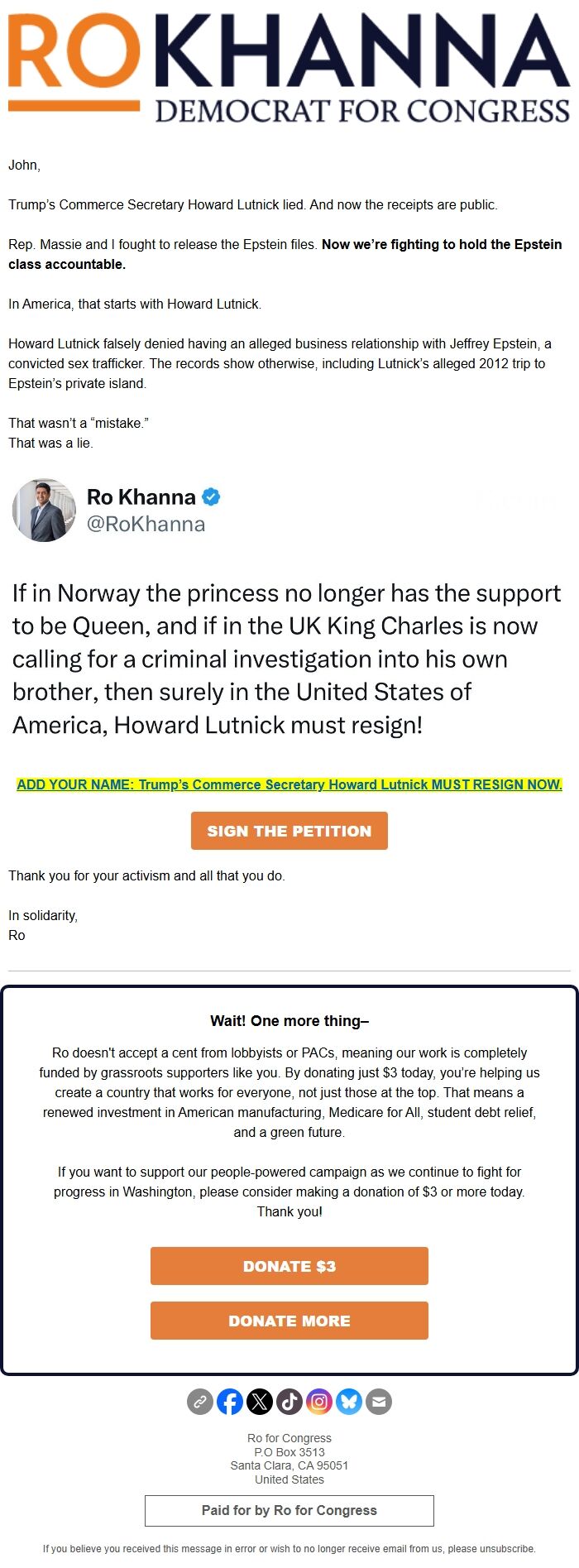Viewport: 579px width, 1568px height.
Task: Click the Ro for Congress footer text
Action: [x=289, y=1437]
